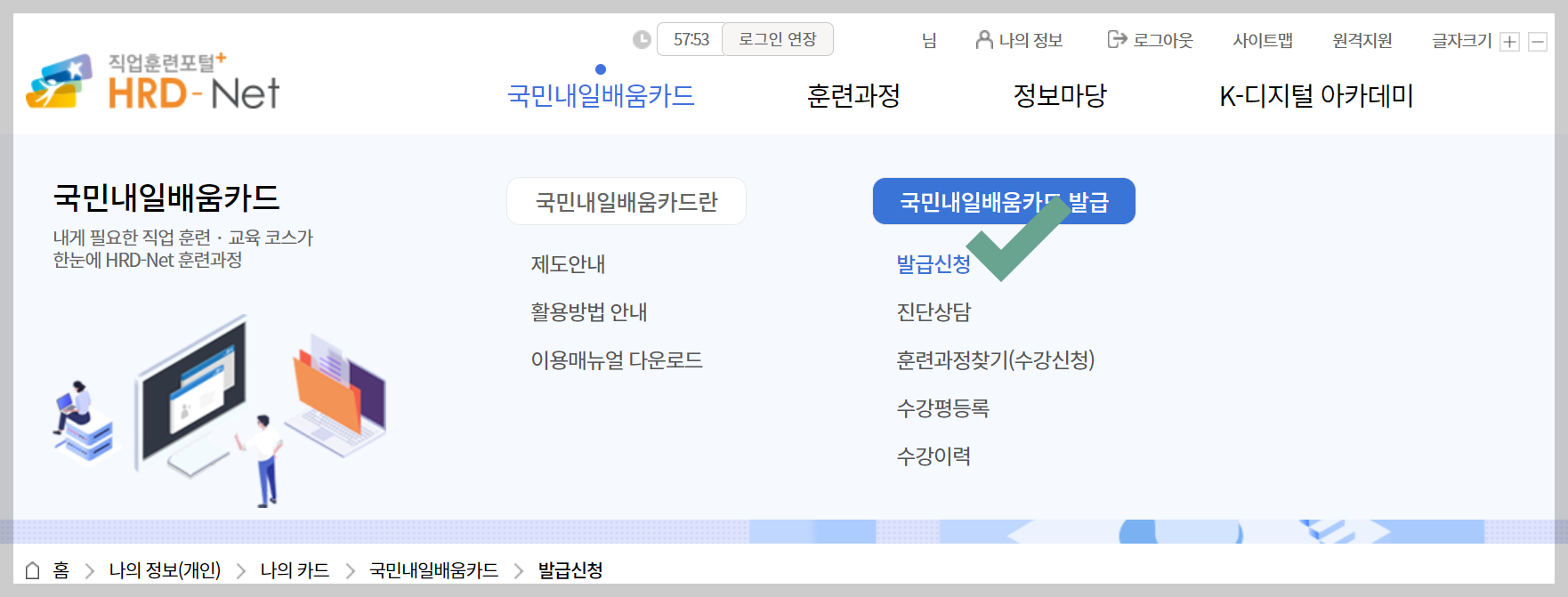Open 제도안내 menu item
The image size is (1568, 597).
(568, 264)
